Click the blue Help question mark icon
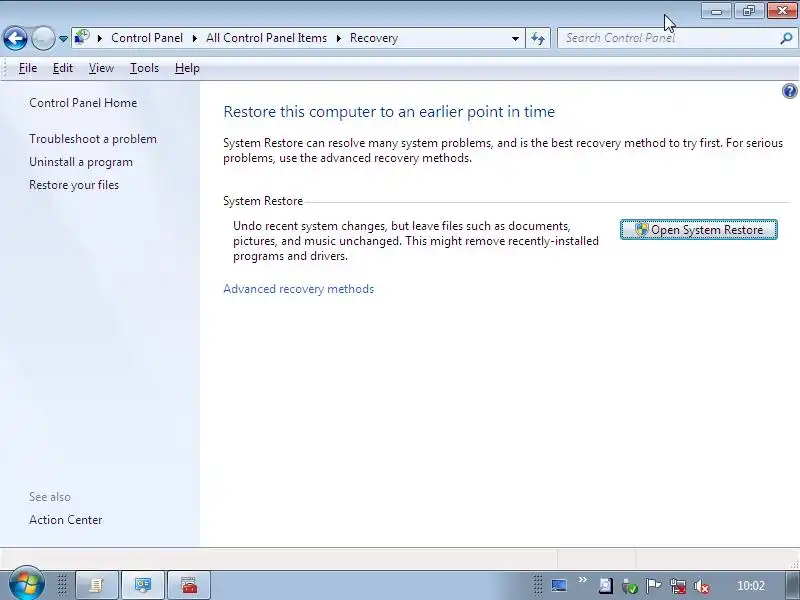Image resolution: width=800 pixels, height=600 pixels. point(789,91)
